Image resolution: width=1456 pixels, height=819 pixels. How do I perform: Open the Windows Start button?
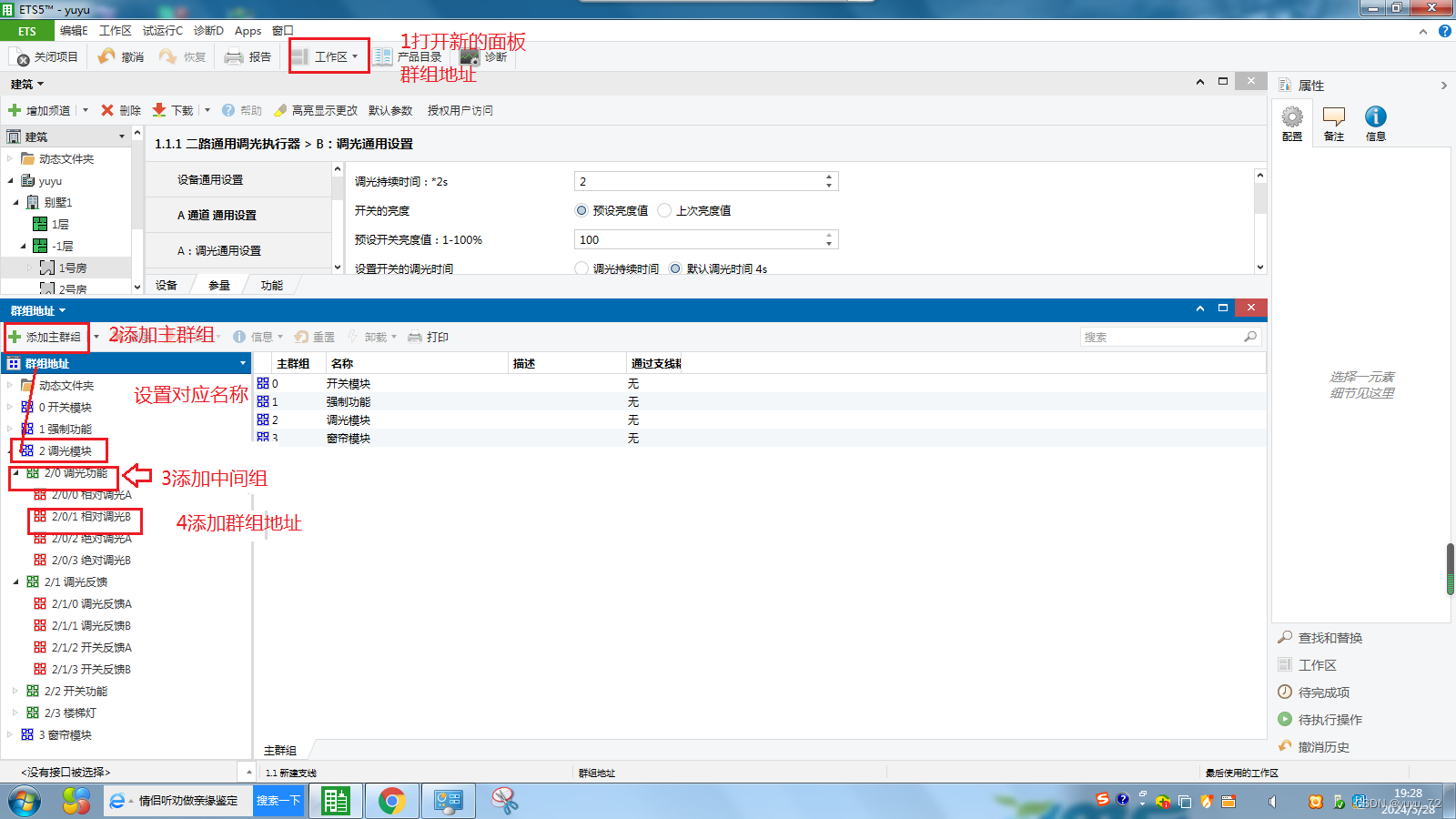[x=25, y=802]
